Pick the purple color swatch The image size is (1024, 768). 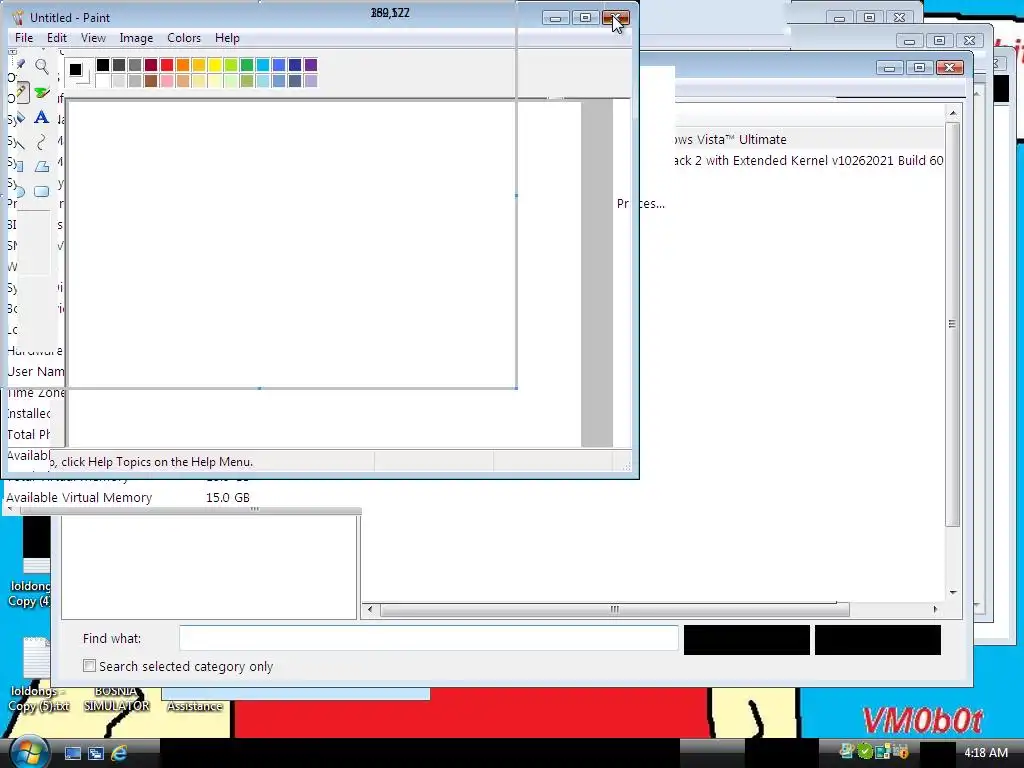point(311,65)
